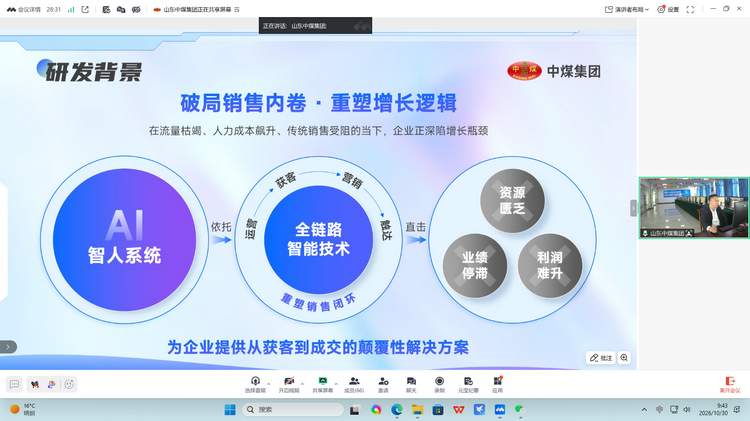Viewport: 750px width, 421px height.
Task: Click the pop-out share icon in title bar
Action: (85, 10)
